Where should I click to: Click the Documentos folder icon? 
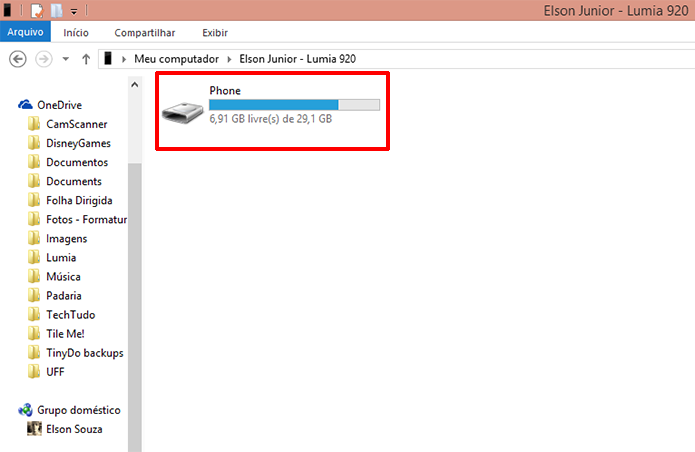[x=34, y=162]
